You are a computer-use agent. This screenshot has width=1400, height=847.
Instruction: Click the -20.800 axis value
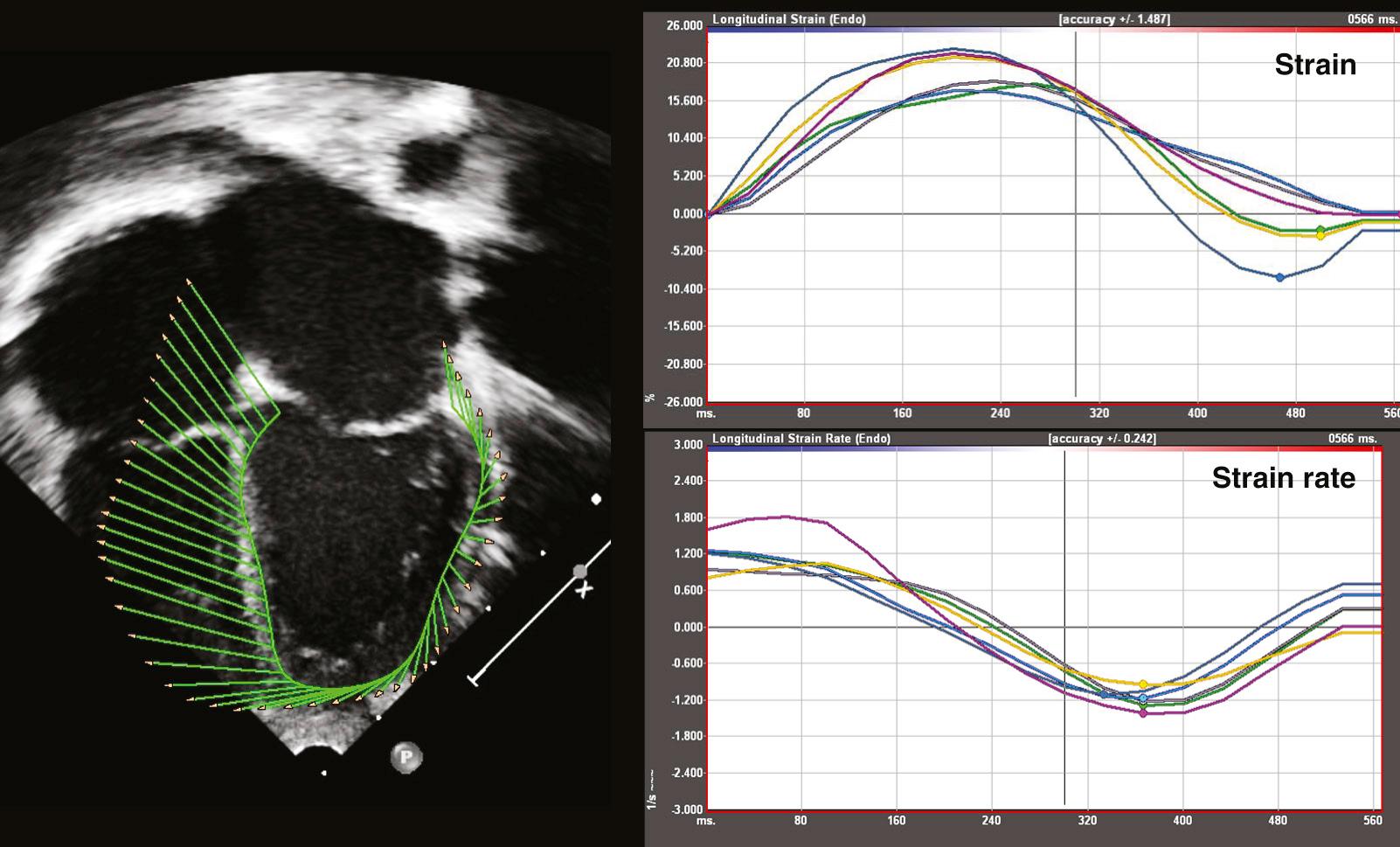[683, 364]
